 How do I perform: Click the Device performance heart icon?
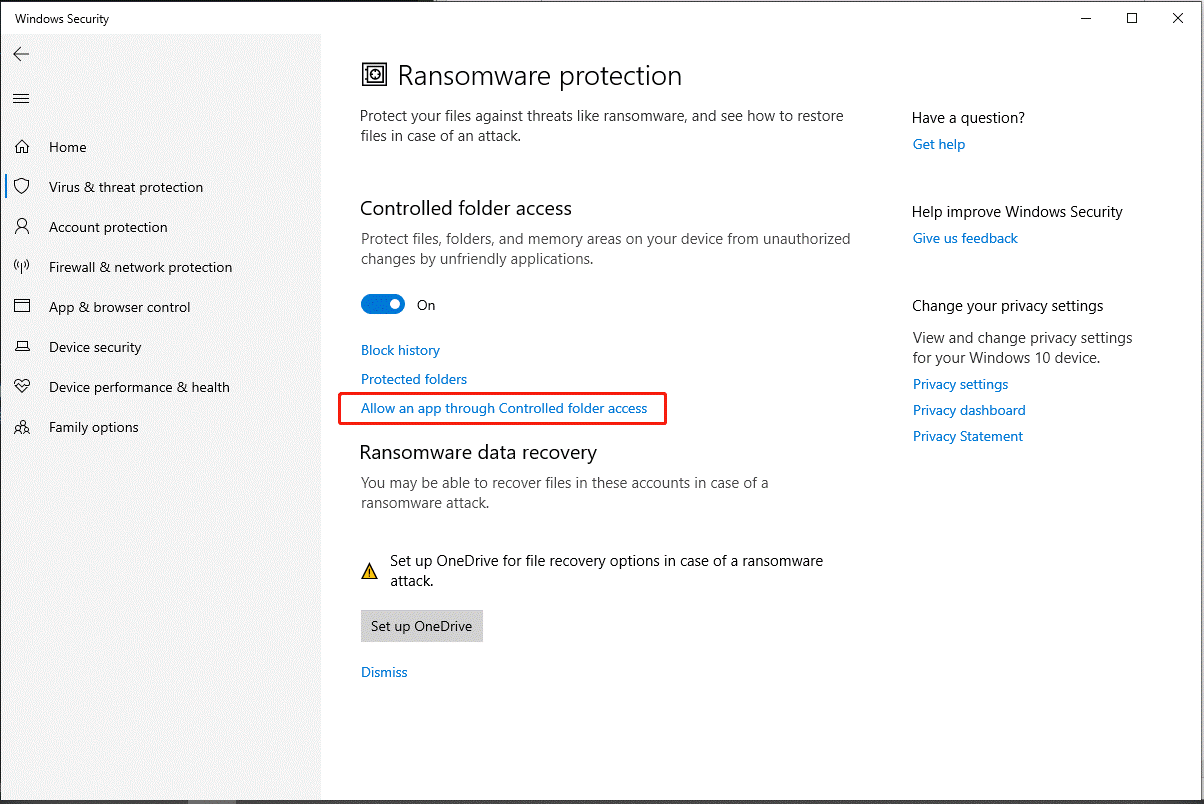pyautogui.click(x=22, y=387)
